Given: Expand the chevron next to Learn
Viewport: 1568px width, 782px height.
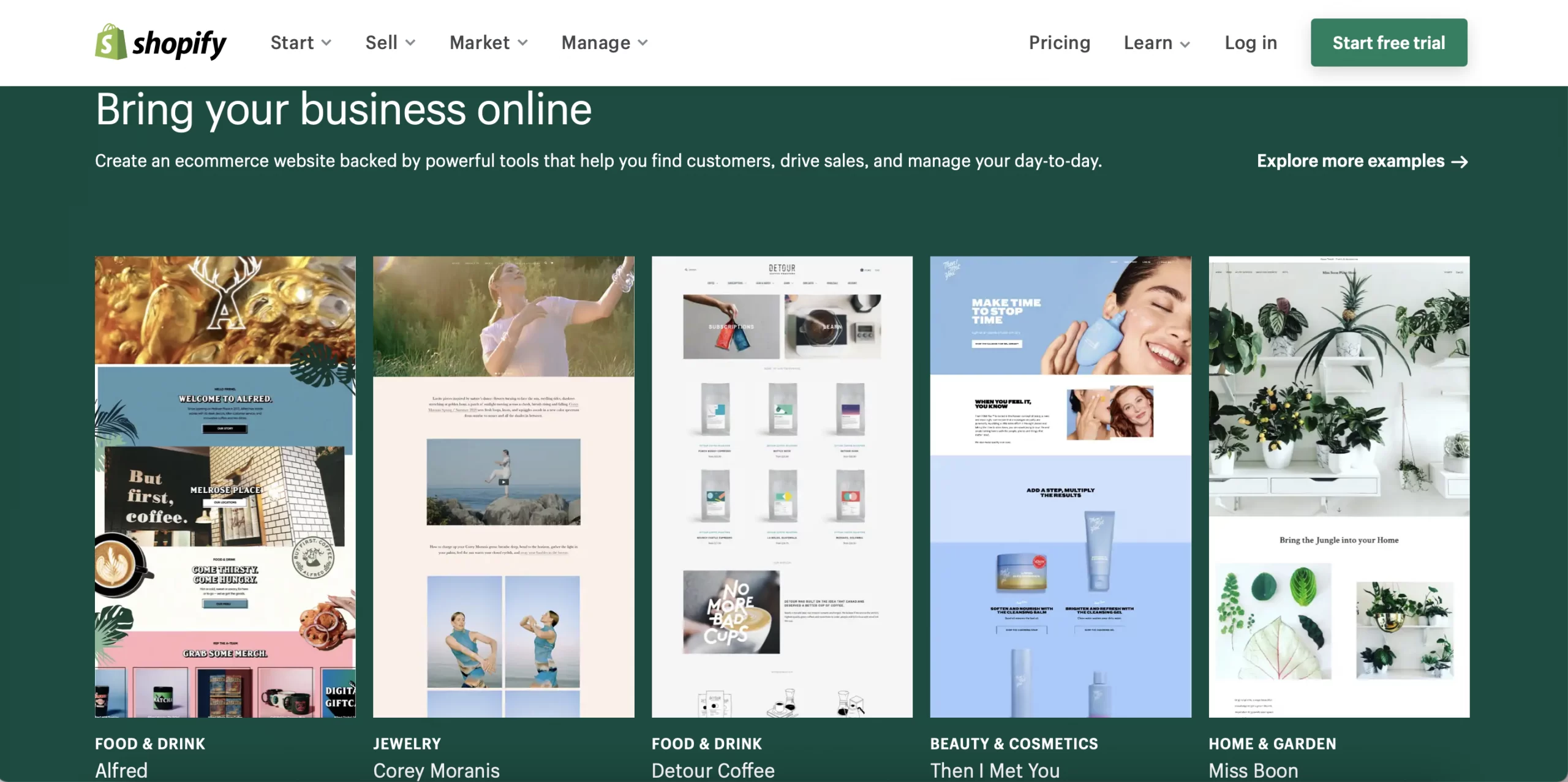Looking at the screenshot, I should [1185, 43].
